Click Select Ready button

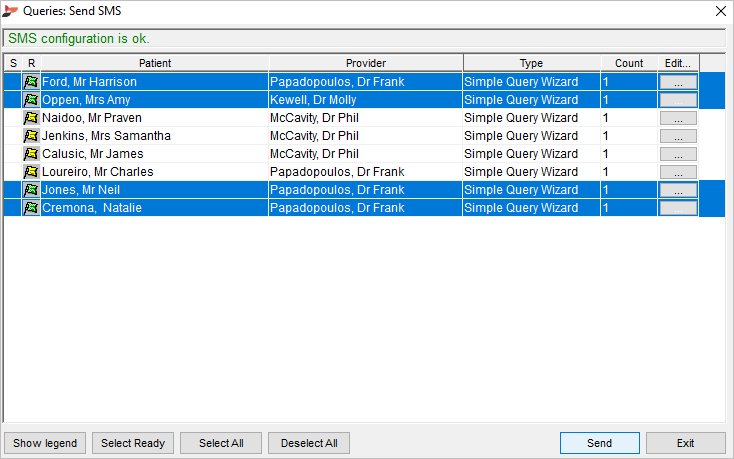tap(133, 443)
